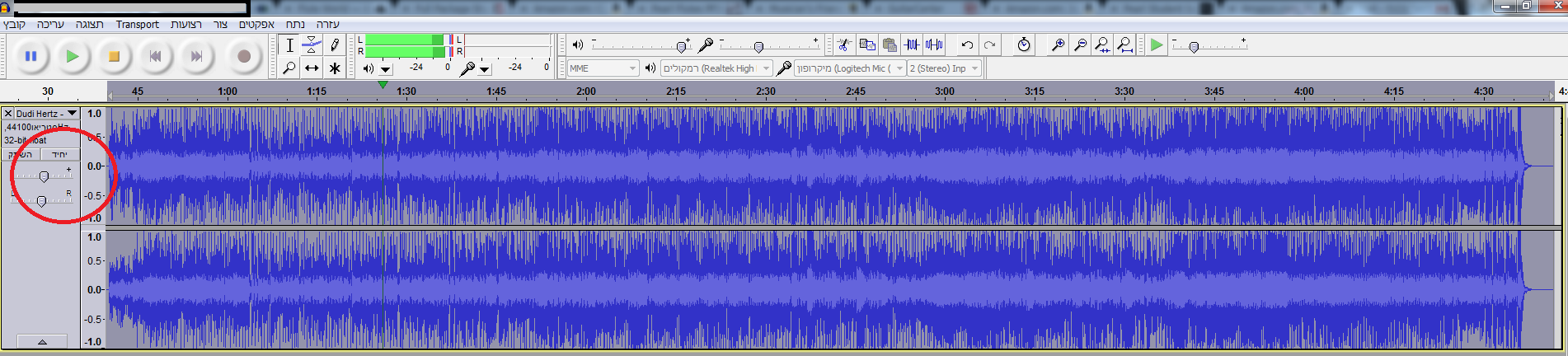Stop playback with the yellow Stop button
The height and width of the screenshot is (356, 1568).
[115, 56]
